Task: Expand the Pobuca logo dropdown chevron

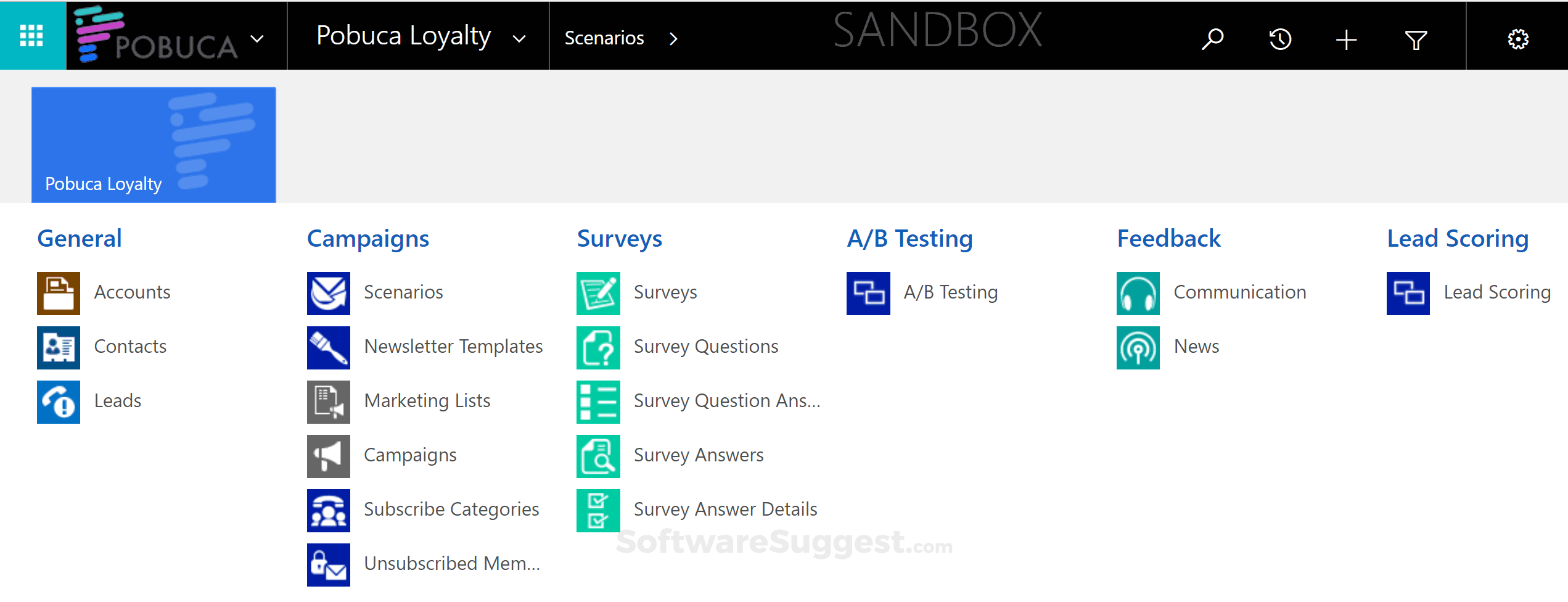Action: 257,39
